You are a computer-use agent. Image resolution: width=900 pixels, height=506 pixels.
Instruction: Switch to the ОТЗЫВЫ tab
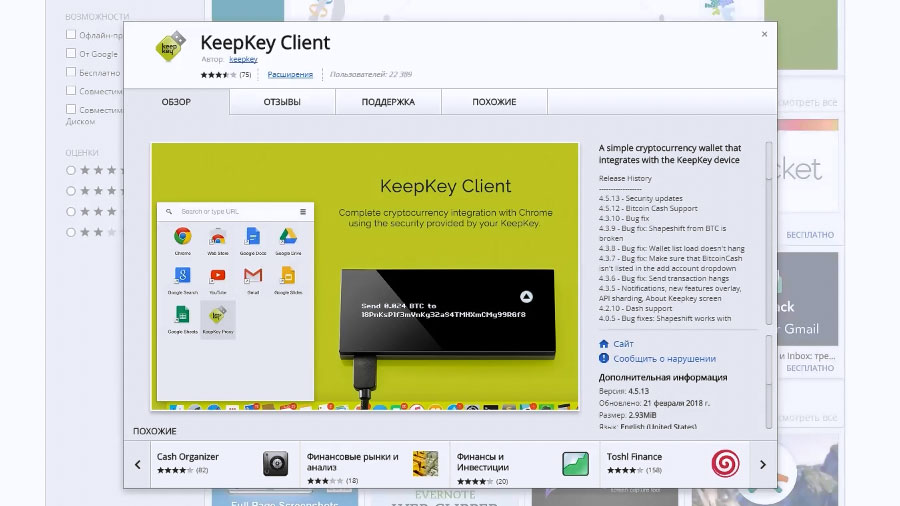pyautogui.click(x=282, y=102)
